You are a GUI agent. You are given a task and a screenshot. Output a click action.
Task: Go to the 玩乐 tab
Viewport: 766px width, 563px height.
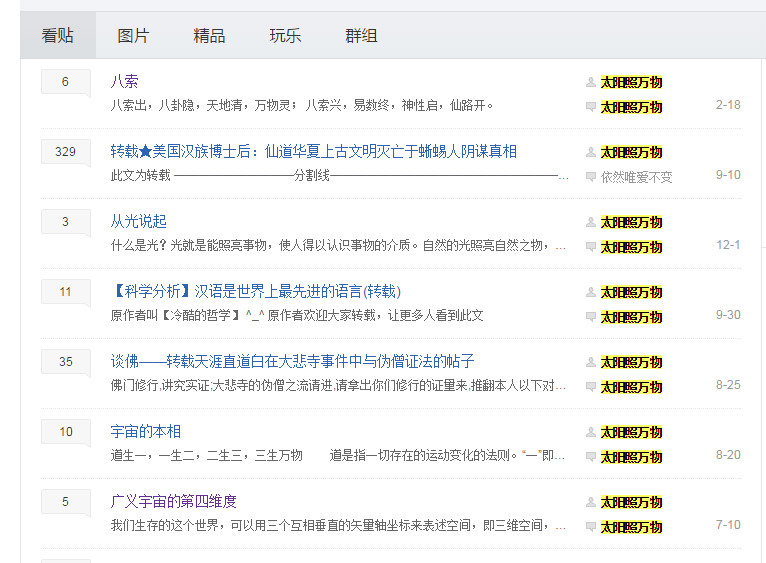click(x=285, y=35)
